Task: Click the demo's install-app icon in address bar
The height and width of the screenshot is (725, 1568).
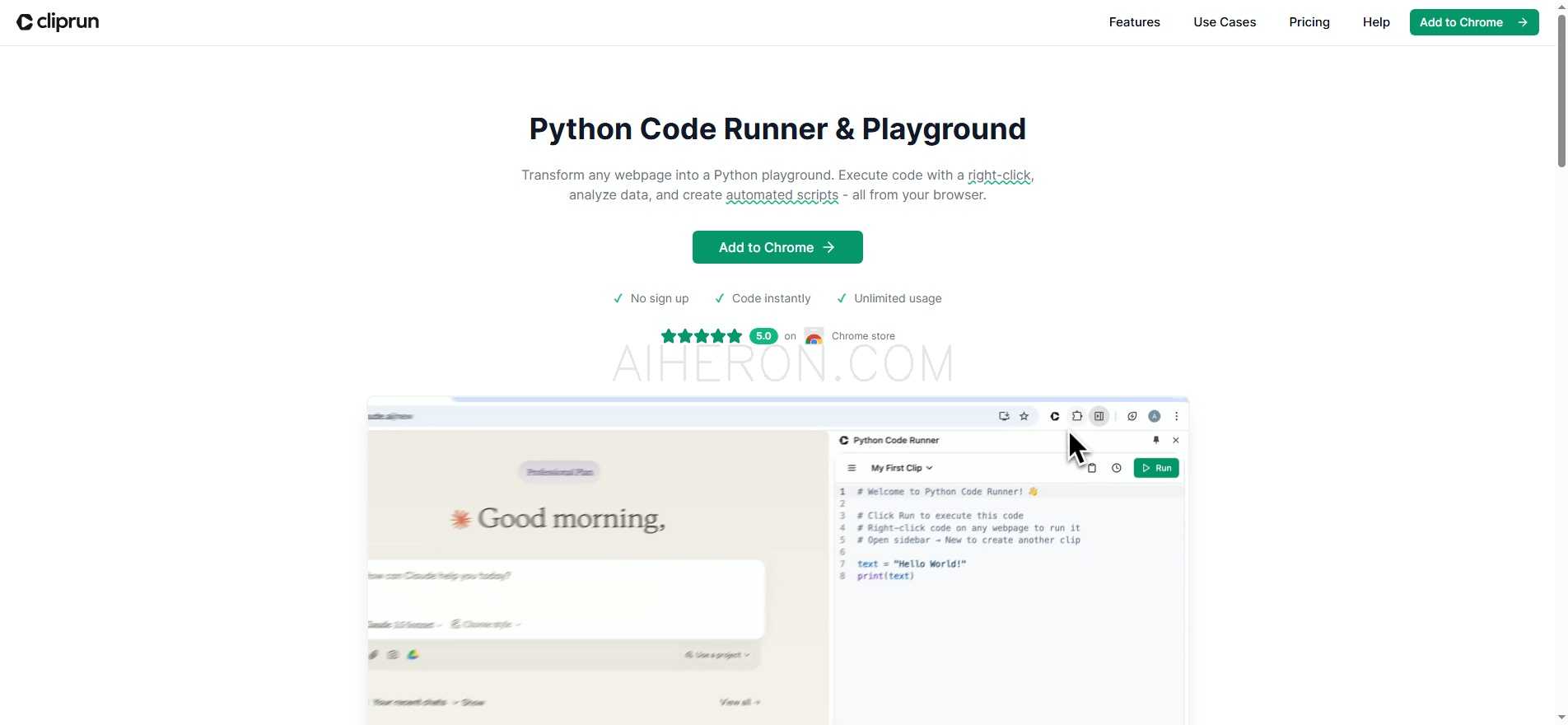Action: coord(1004,417)
